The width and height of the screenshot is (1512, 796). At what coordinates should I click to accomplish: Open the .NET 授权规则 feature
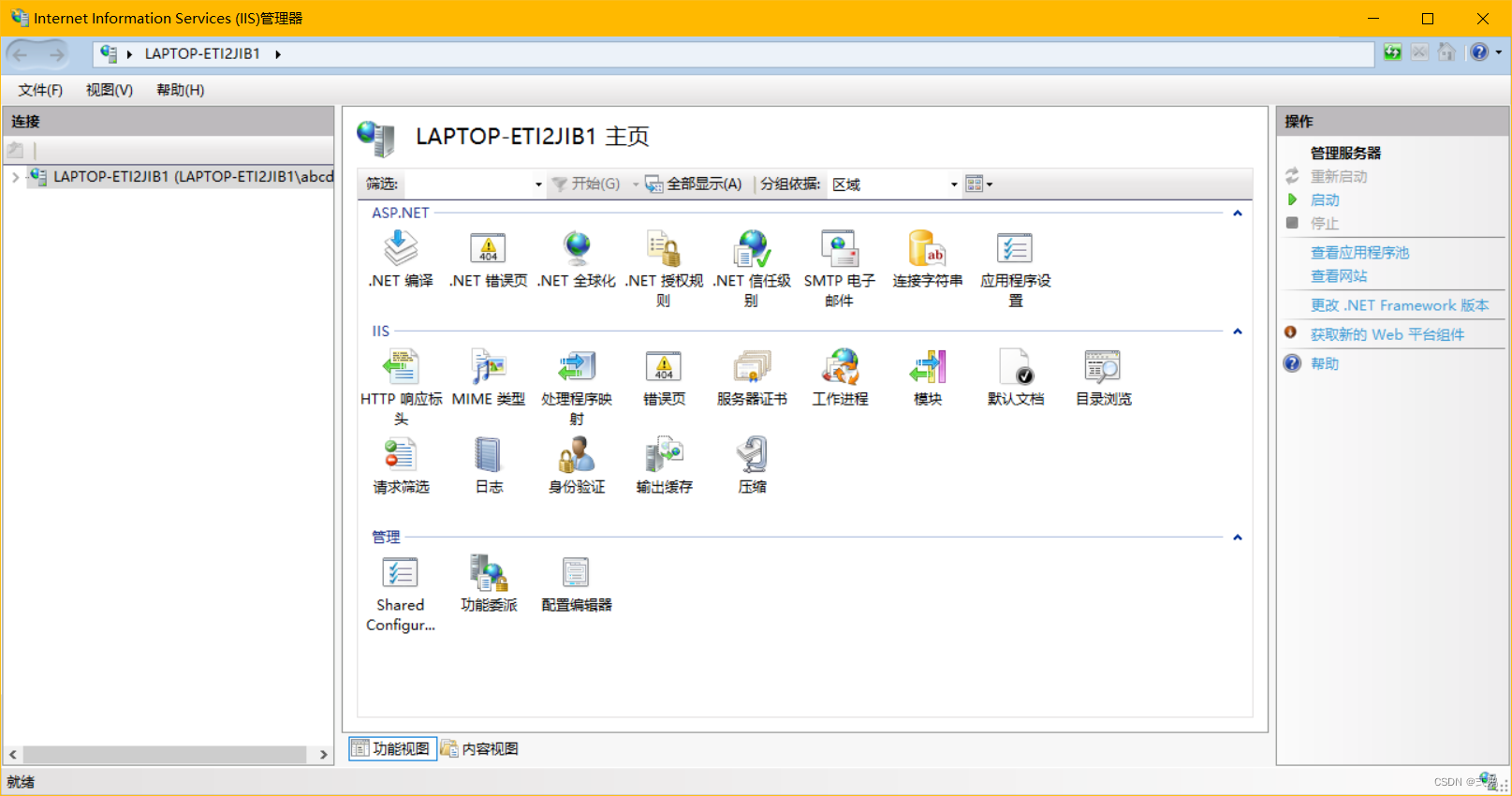click(664, 269)
